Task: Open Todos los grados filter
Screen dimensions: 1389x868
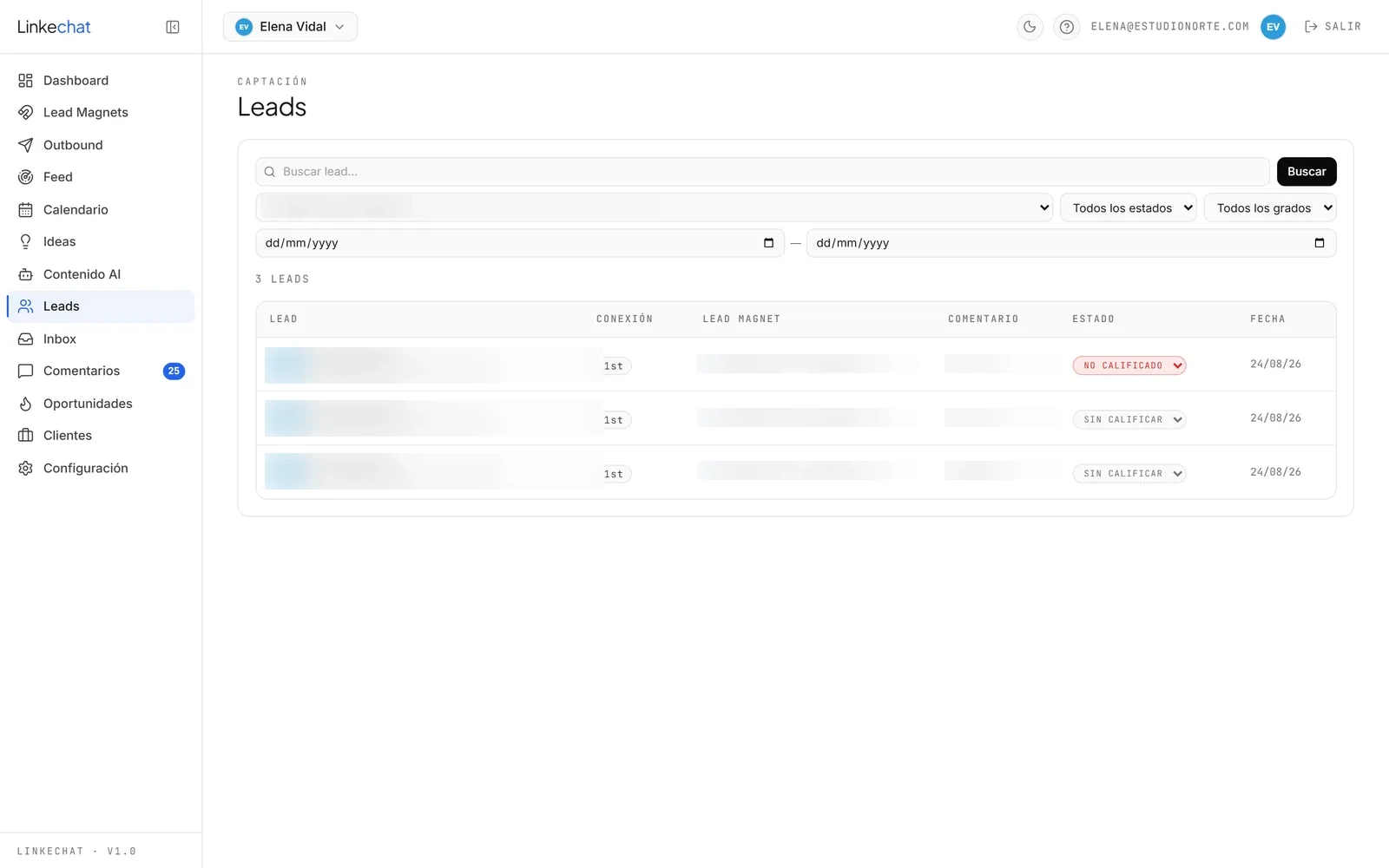Action: 1270,208
